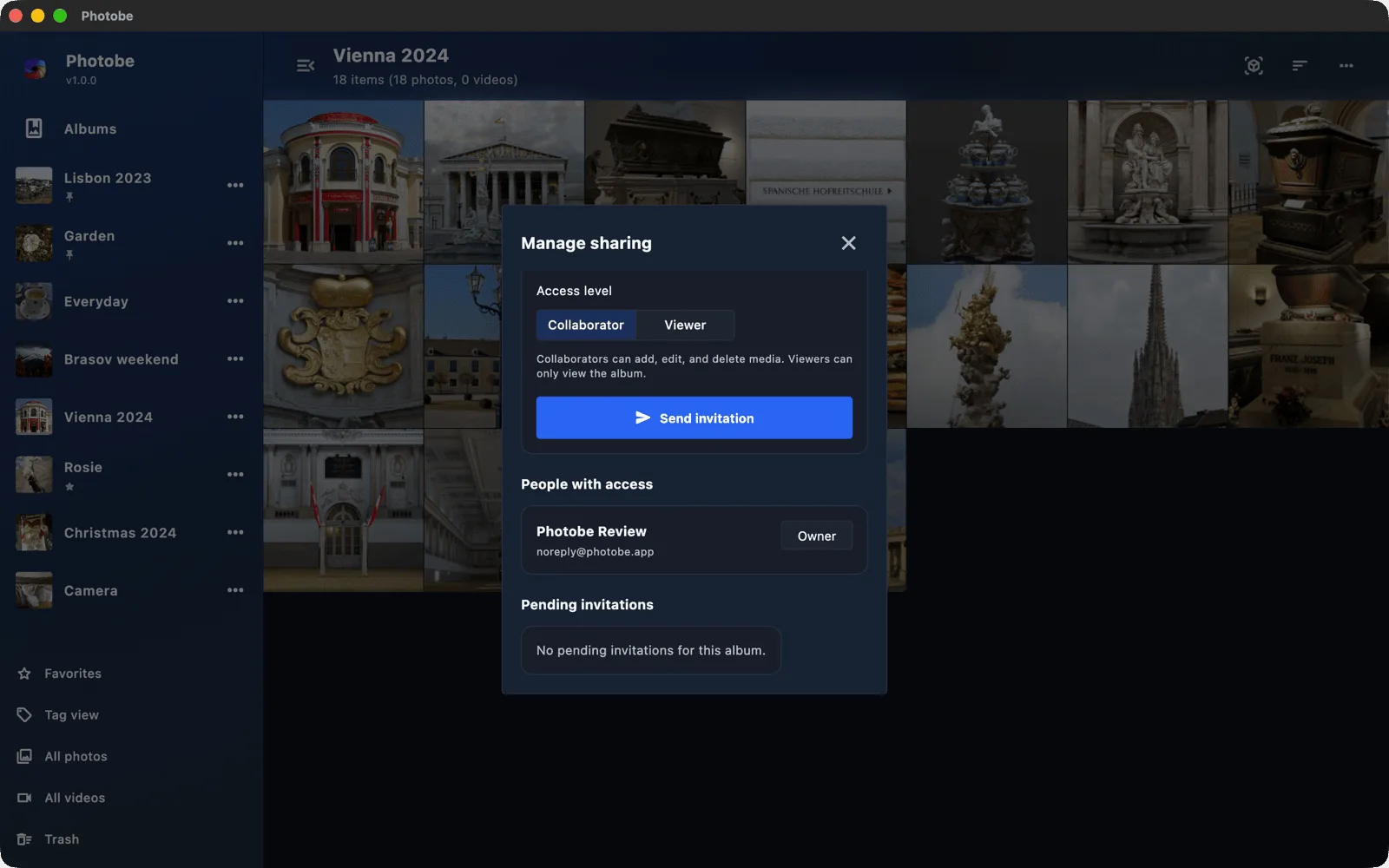Open options for Lisbon 2023 album

(x=235, y=185)
